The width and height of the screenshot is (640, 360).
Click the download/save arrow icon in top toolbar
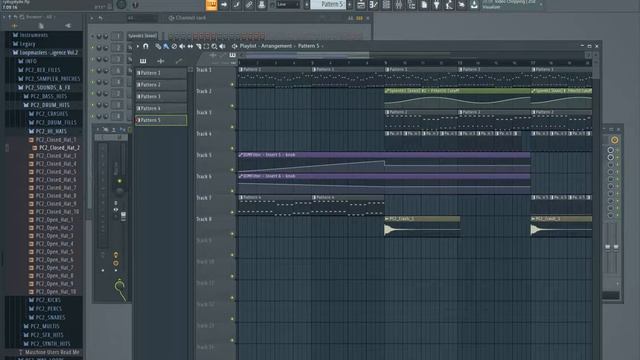[x=474, y=5]
